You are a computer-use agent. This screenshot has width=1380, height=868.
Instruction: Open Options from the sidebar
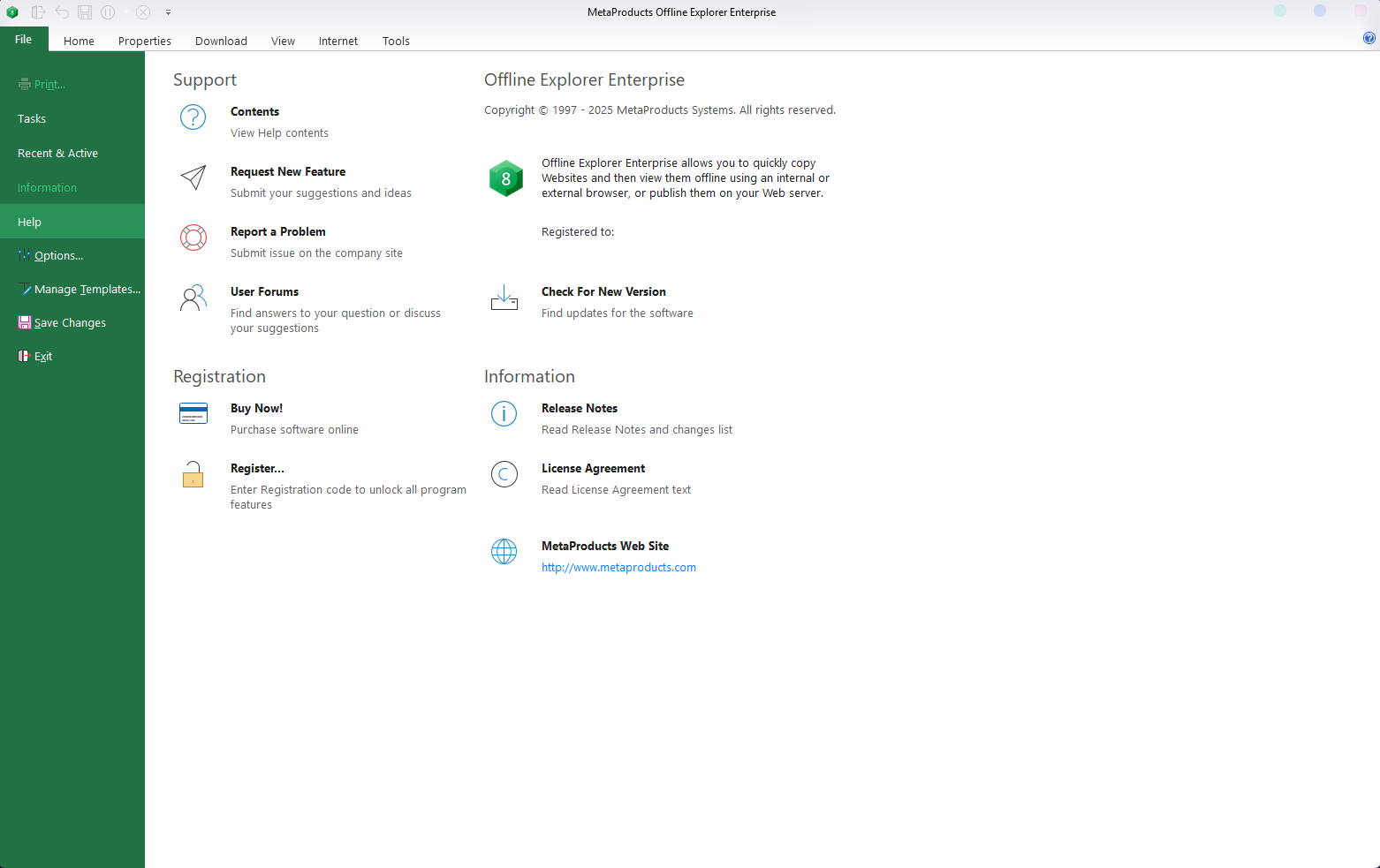tap(72, 256)
